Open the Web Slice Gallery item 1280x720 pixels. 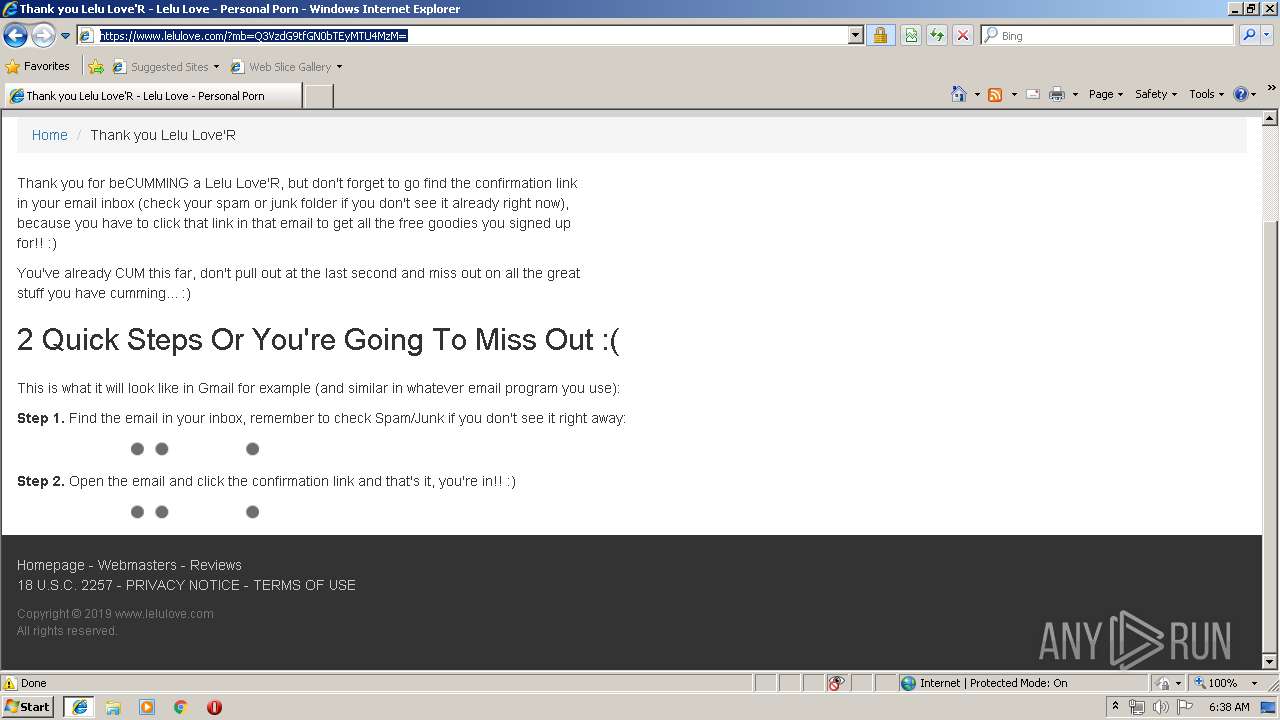coord(286,67)
